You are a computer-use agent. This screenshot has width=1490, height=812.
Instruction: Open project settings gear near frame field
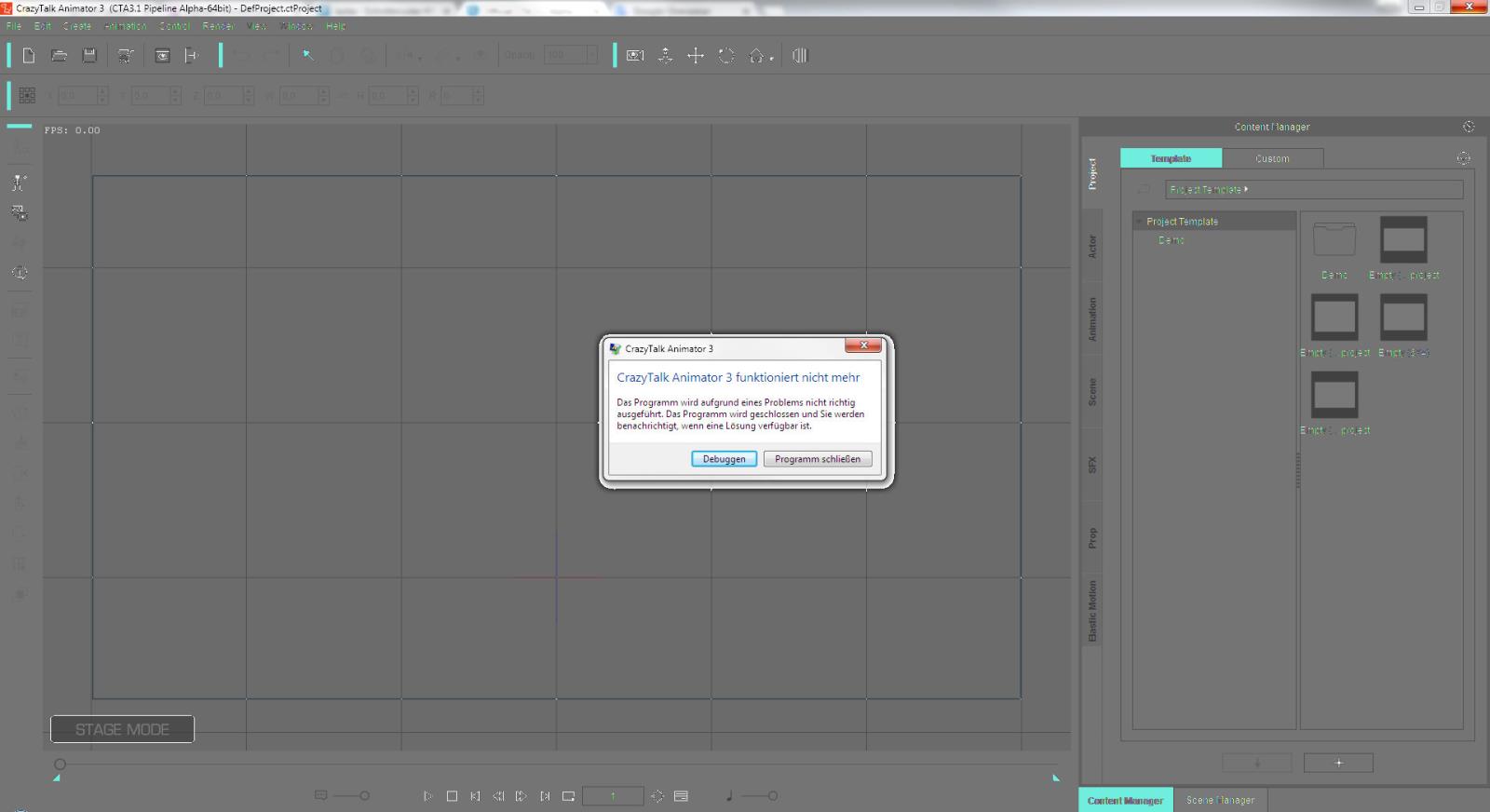[x=657, y=796]
